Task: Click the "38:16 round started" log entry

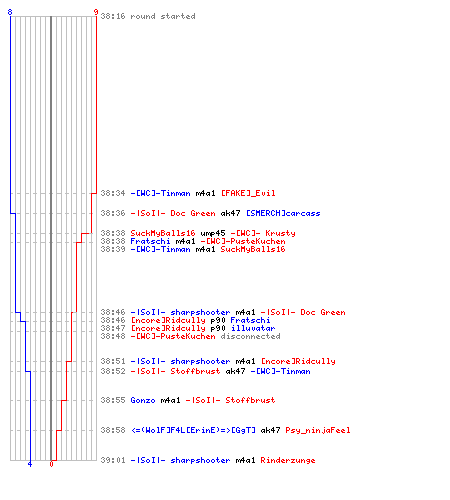Action: [148, 16]
